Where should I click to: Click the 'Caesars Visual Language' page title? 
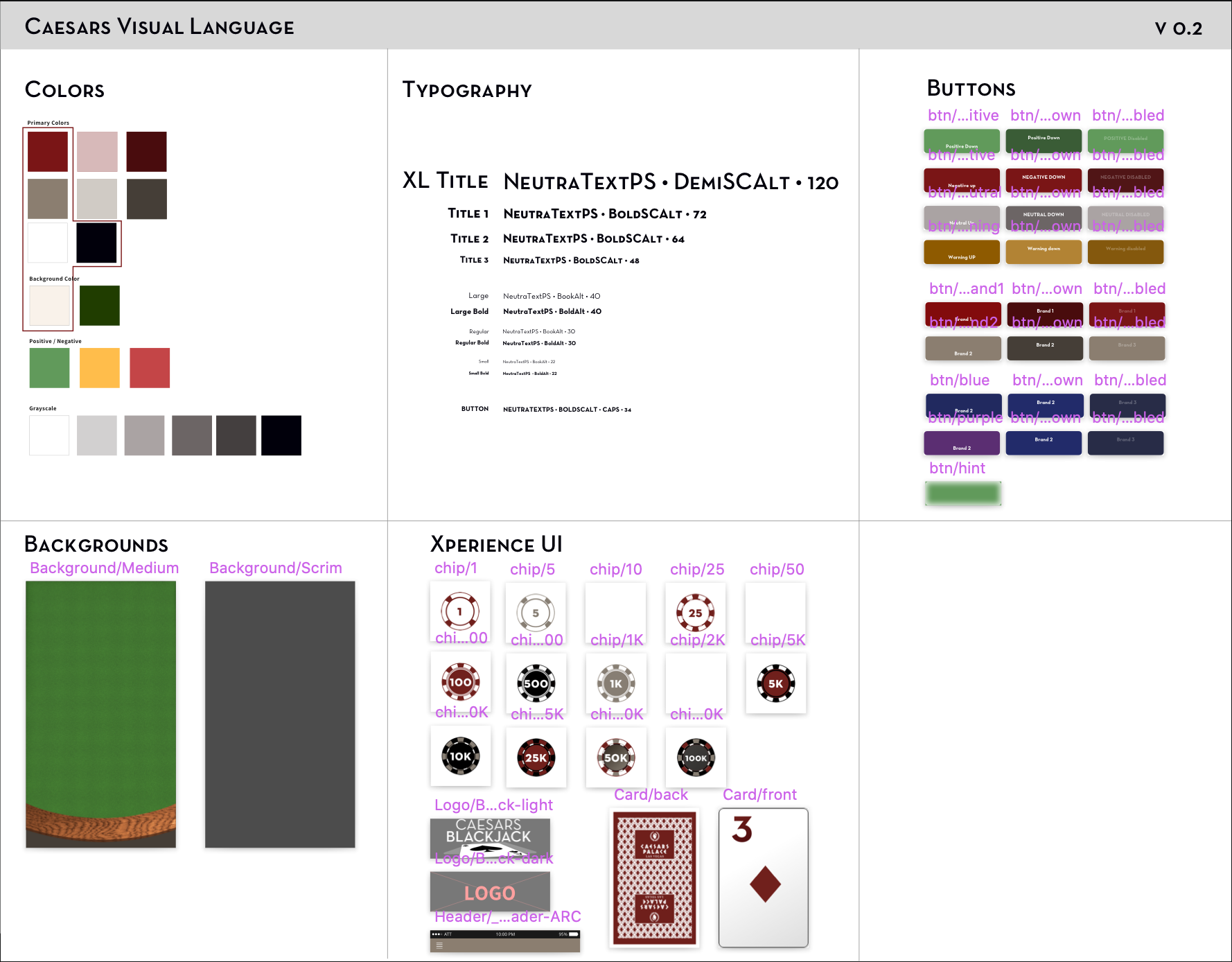pyautogui.click(x=159, y=26)
